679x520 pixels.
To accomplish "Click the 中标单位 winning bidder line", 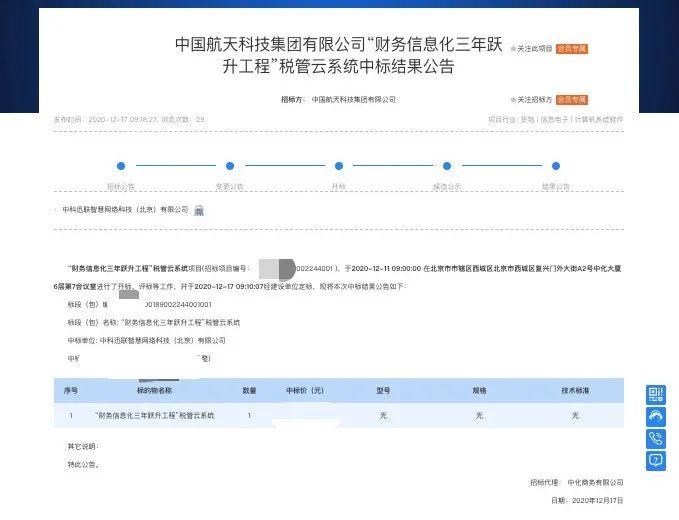I will [x=146, y=341].
